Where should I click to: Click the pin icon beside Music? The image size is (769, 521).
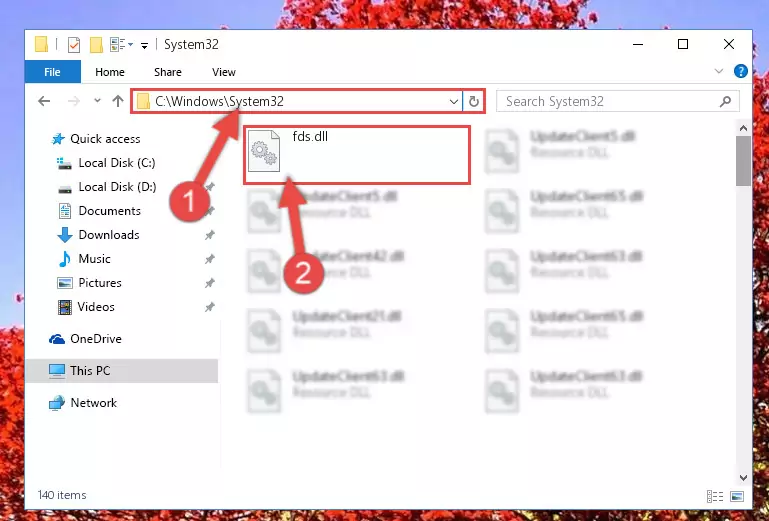pos(209,259)
